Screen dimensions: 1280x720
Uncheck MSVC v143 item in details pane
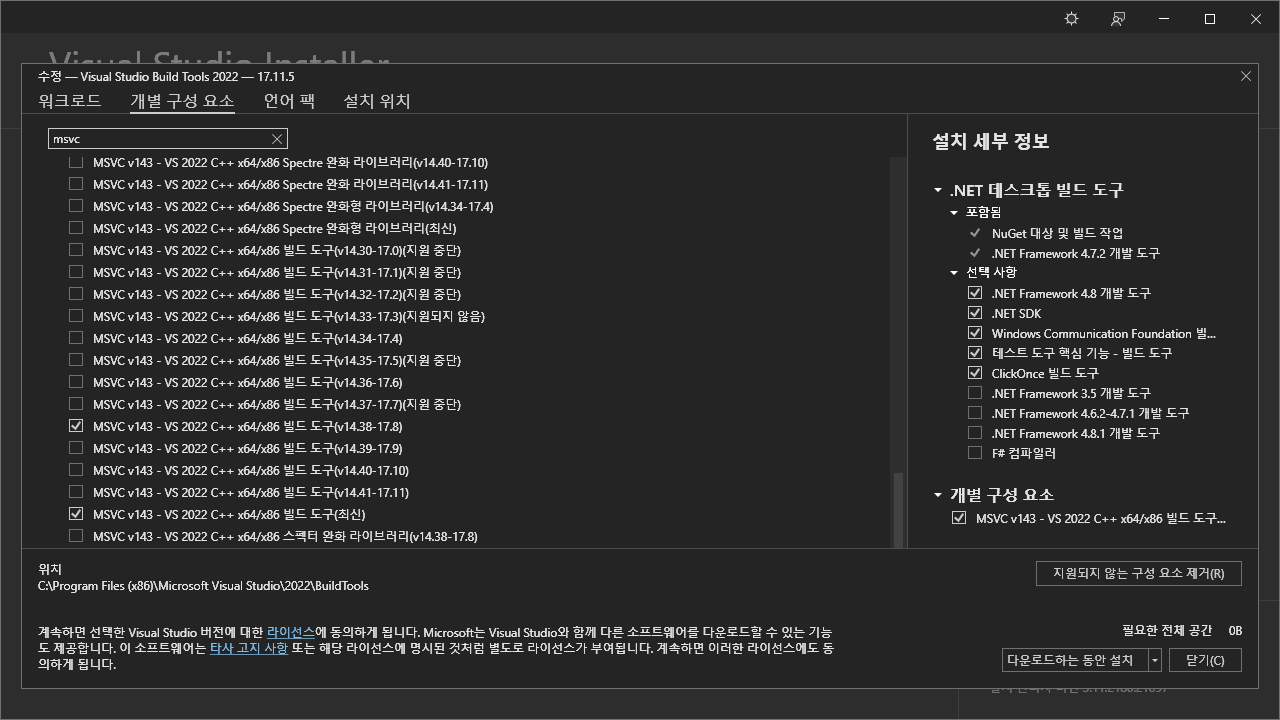click(x=959, y=518)
